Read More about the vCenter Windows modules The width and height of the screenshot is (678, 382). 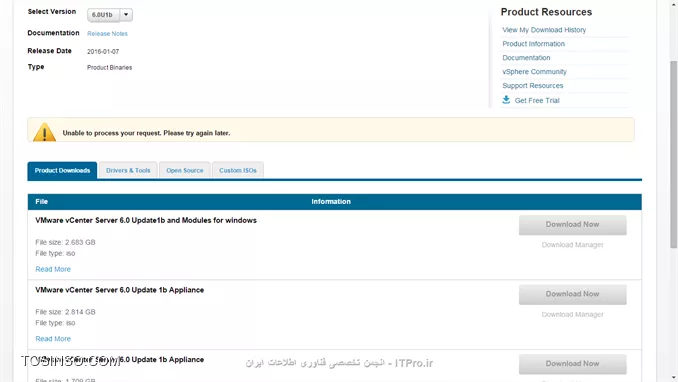tap(53, 269)
